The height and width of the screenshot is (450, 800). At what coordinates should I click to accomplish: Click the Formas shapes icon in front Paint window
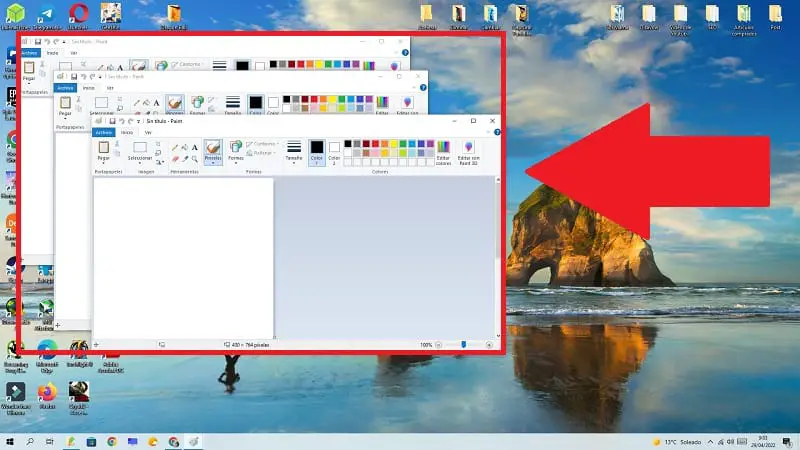pyautogui.click(x=236, y=147)
